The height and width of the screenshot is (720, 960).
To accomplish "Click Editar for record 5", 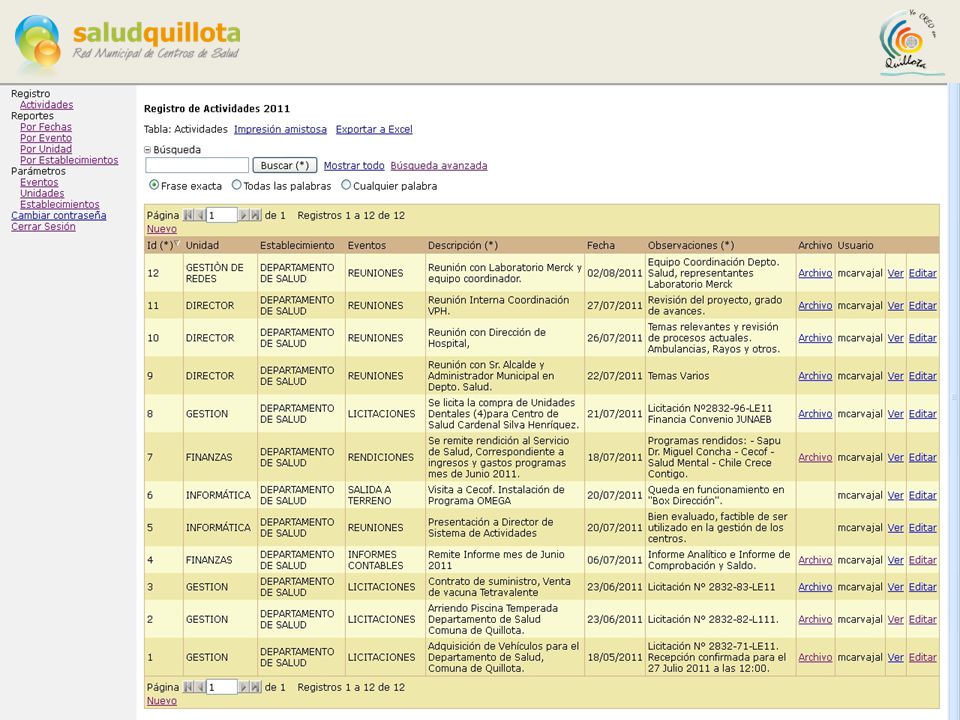I will [x=923, y=528].
